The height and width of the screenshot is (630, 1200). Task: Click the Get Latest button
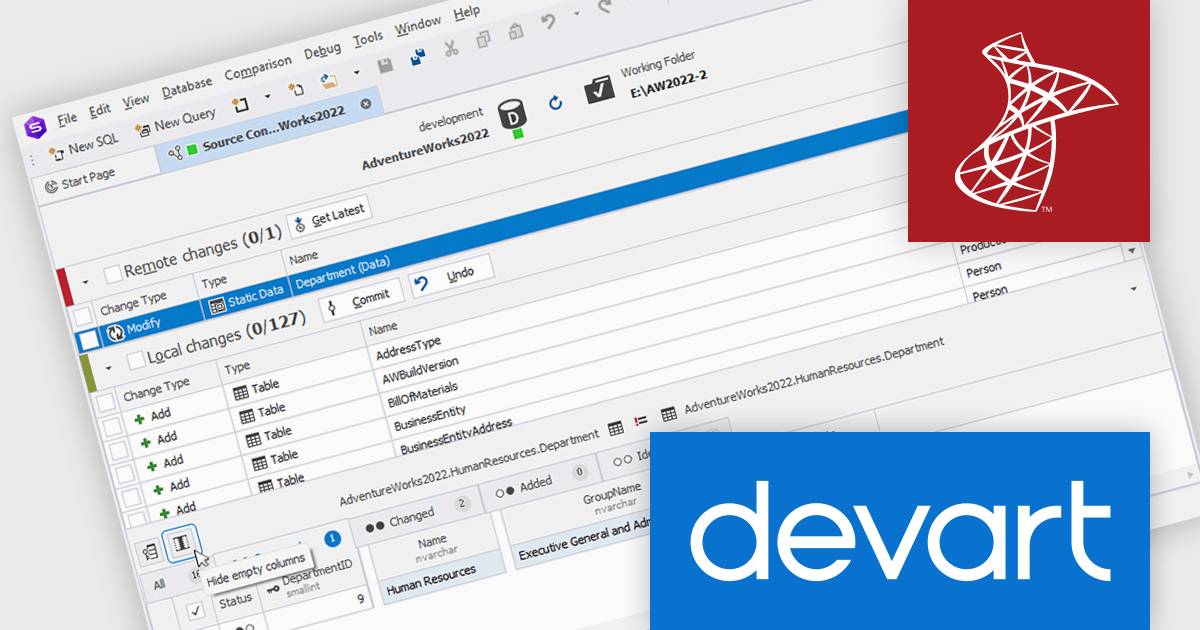[x=329, y=215]
